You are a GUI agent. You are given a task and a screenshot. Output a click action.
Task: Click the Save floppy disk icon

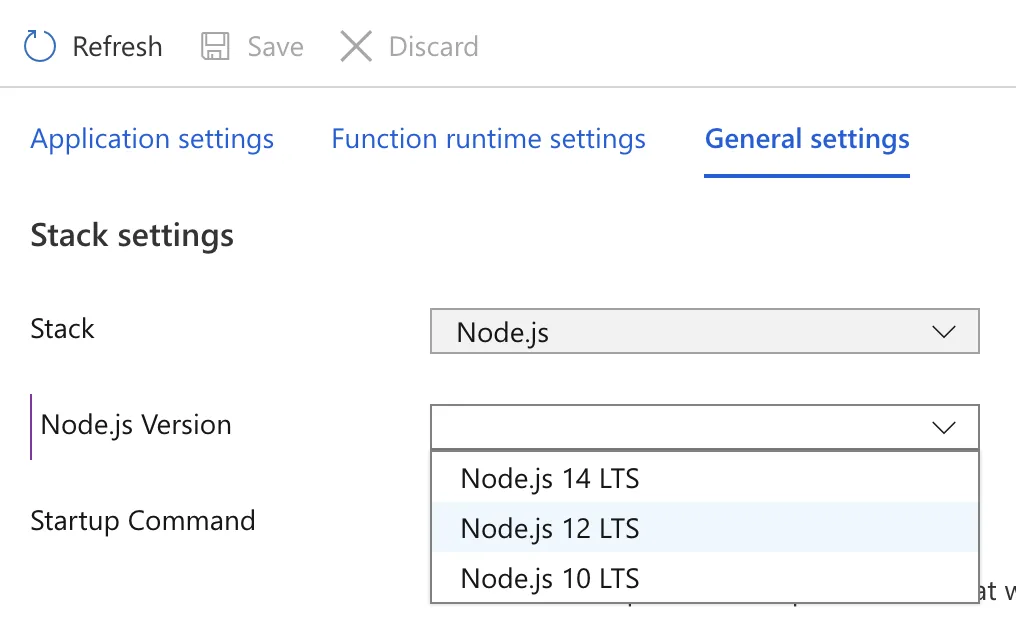(215, 46)
